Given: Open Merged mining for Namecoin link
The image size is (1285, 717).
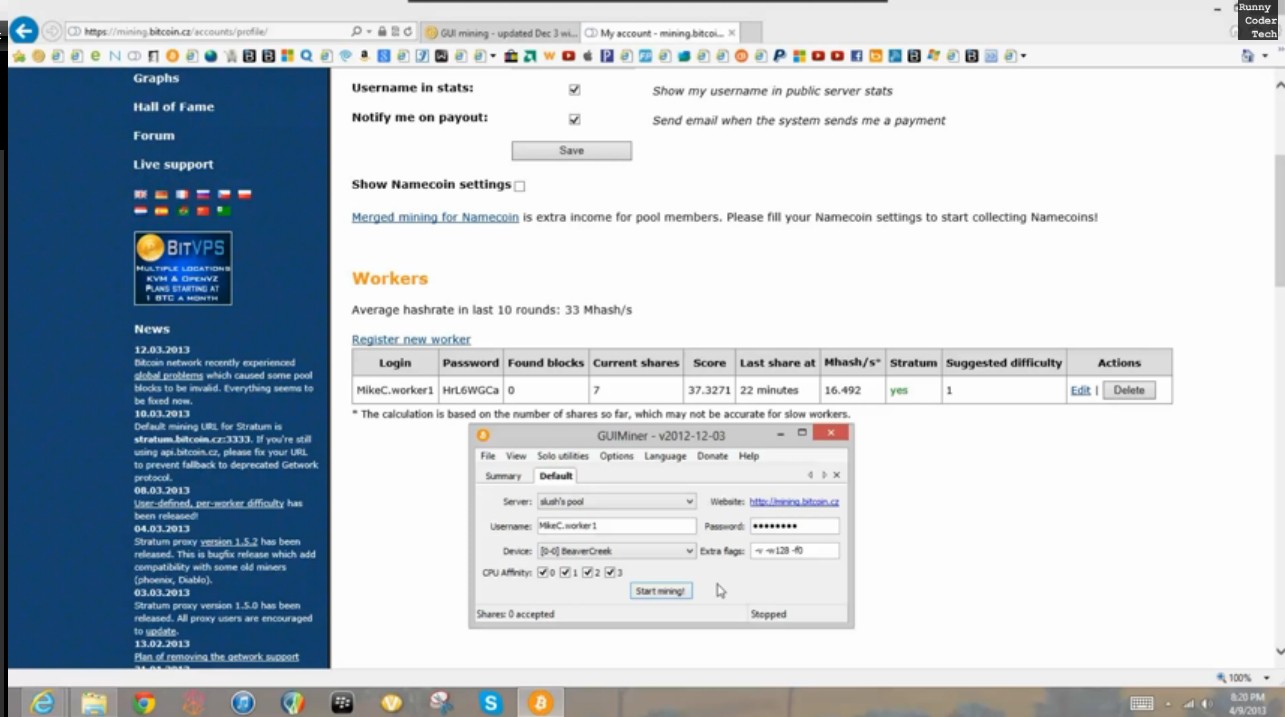Looking at the screenshot, I should 435,216.
